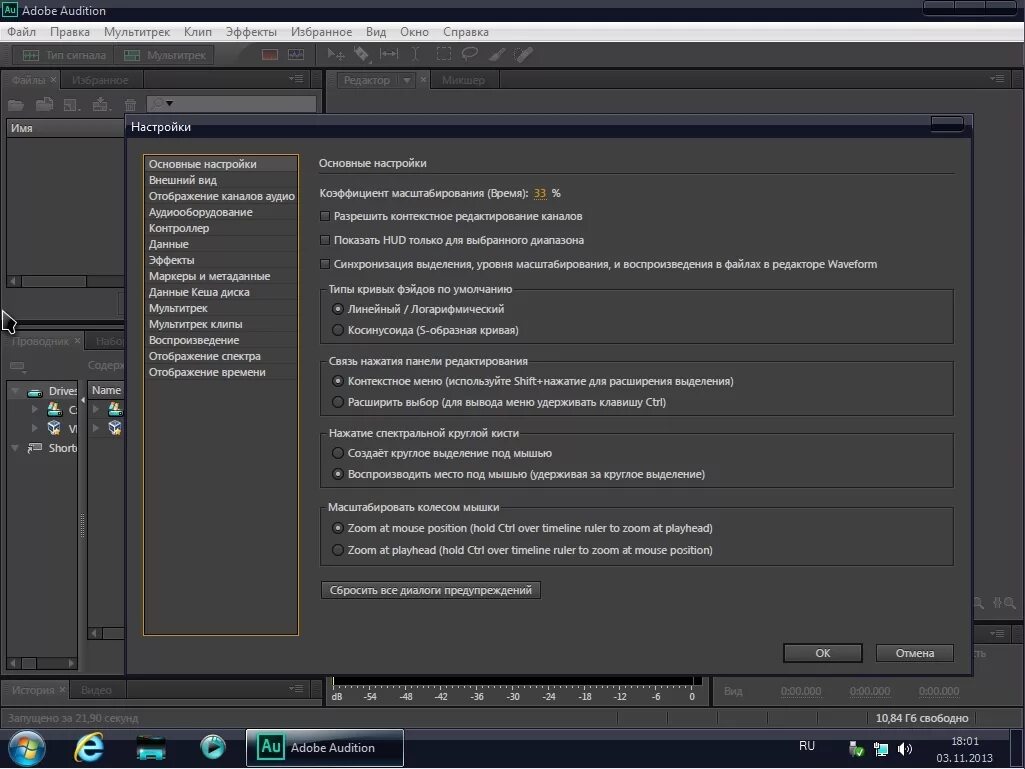Viewport: 1025px width, 769px height.
Task: Open Editor panel options menu icon
Action: [x=997, y=78]
